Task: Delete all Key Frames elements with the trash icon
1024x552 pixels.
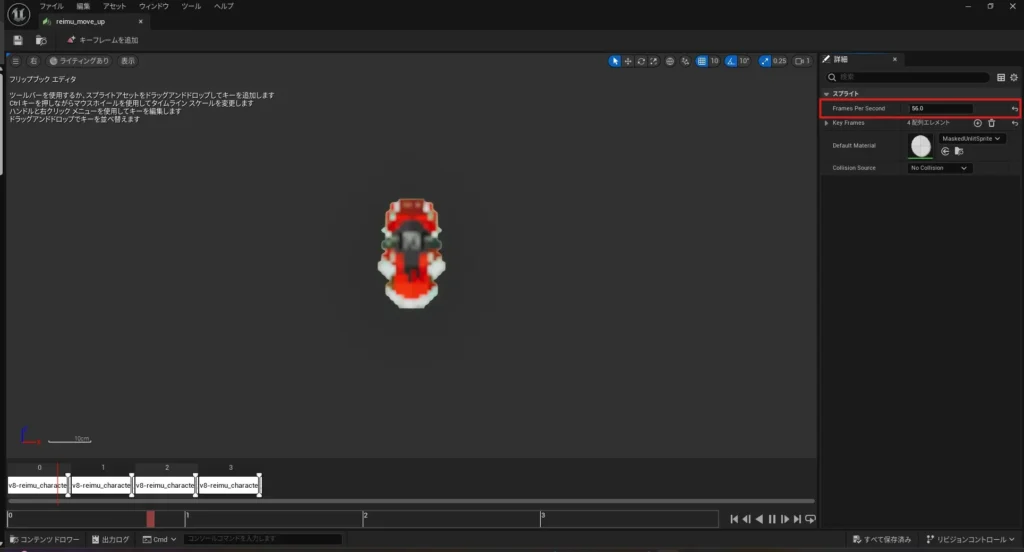Action: point(991,123)
